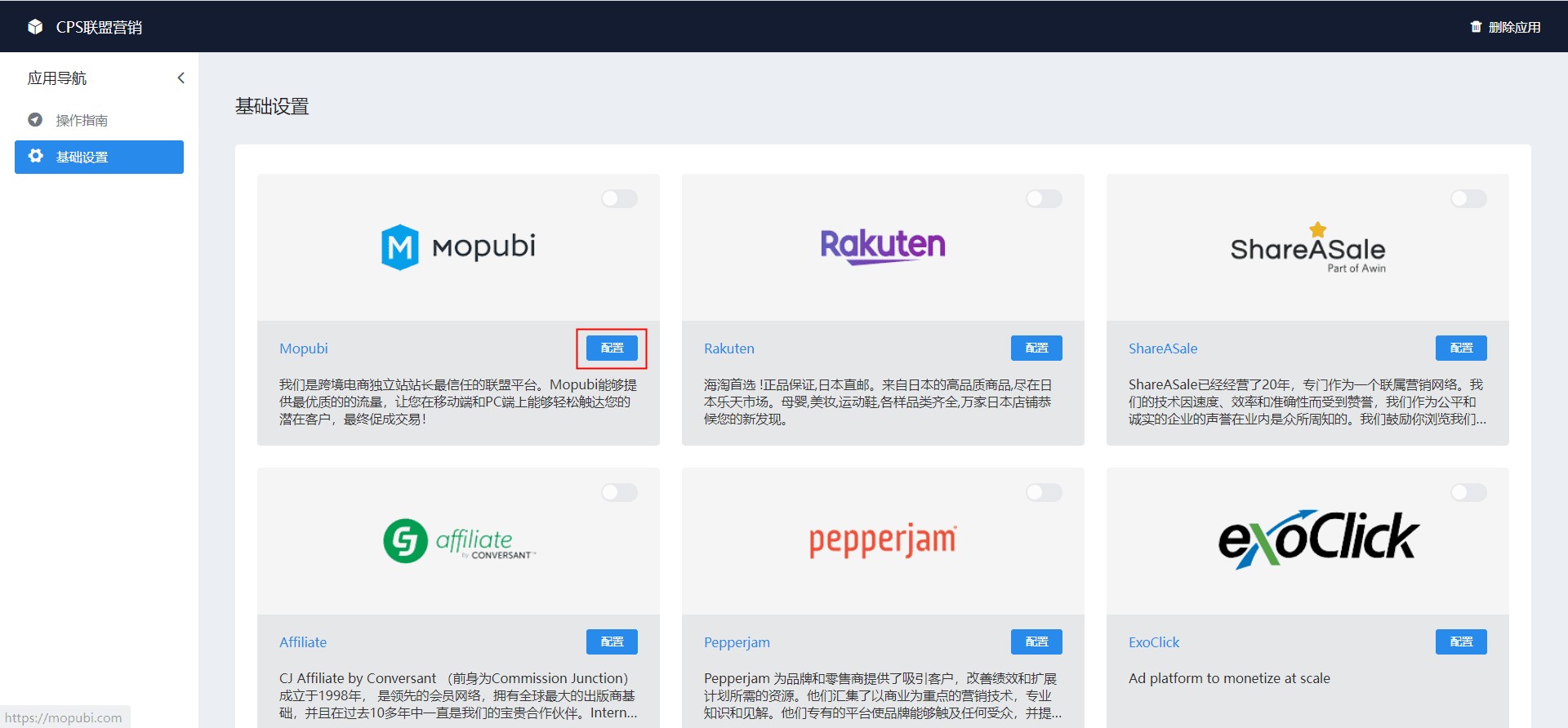Open the ShareASale name link
Screen dimensions: 1568x728
pyautogui.click(x=1163, y=348)
